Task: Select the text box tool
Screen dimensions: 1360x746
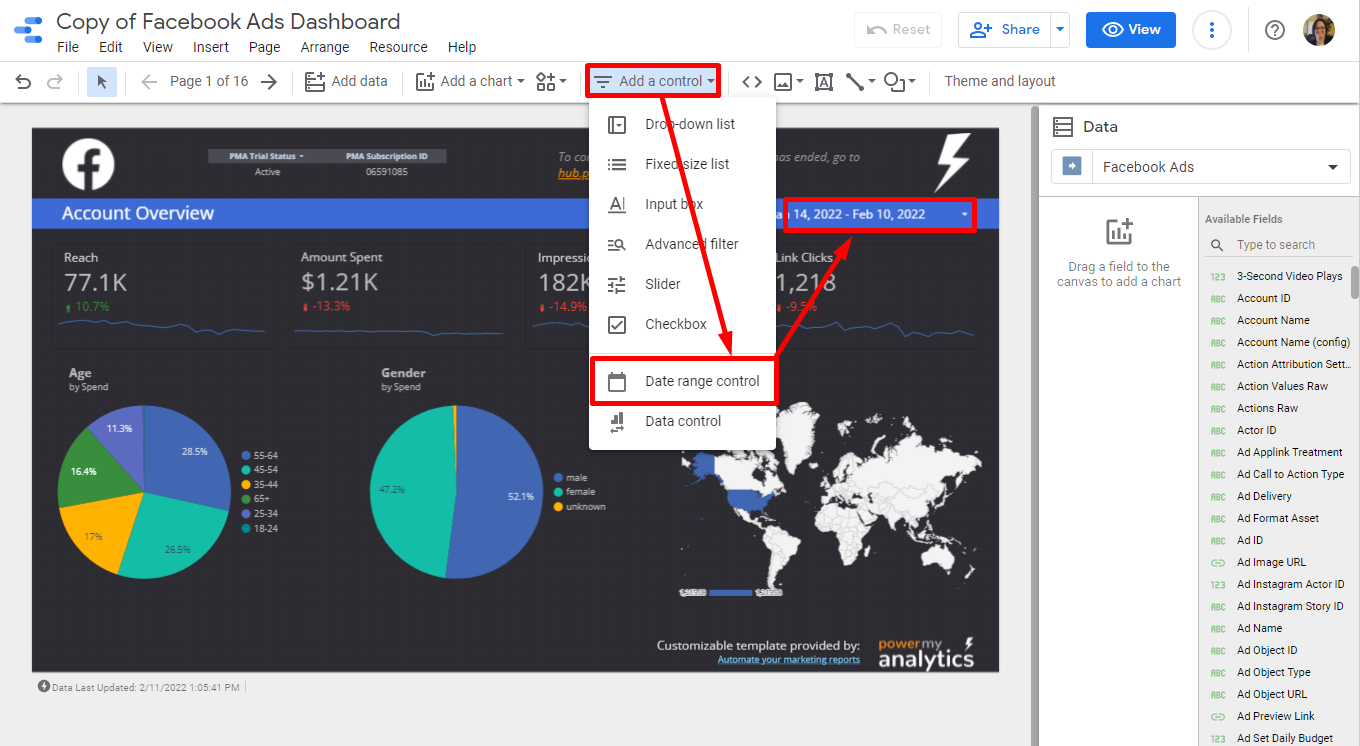Action: [x=824, y=81]
